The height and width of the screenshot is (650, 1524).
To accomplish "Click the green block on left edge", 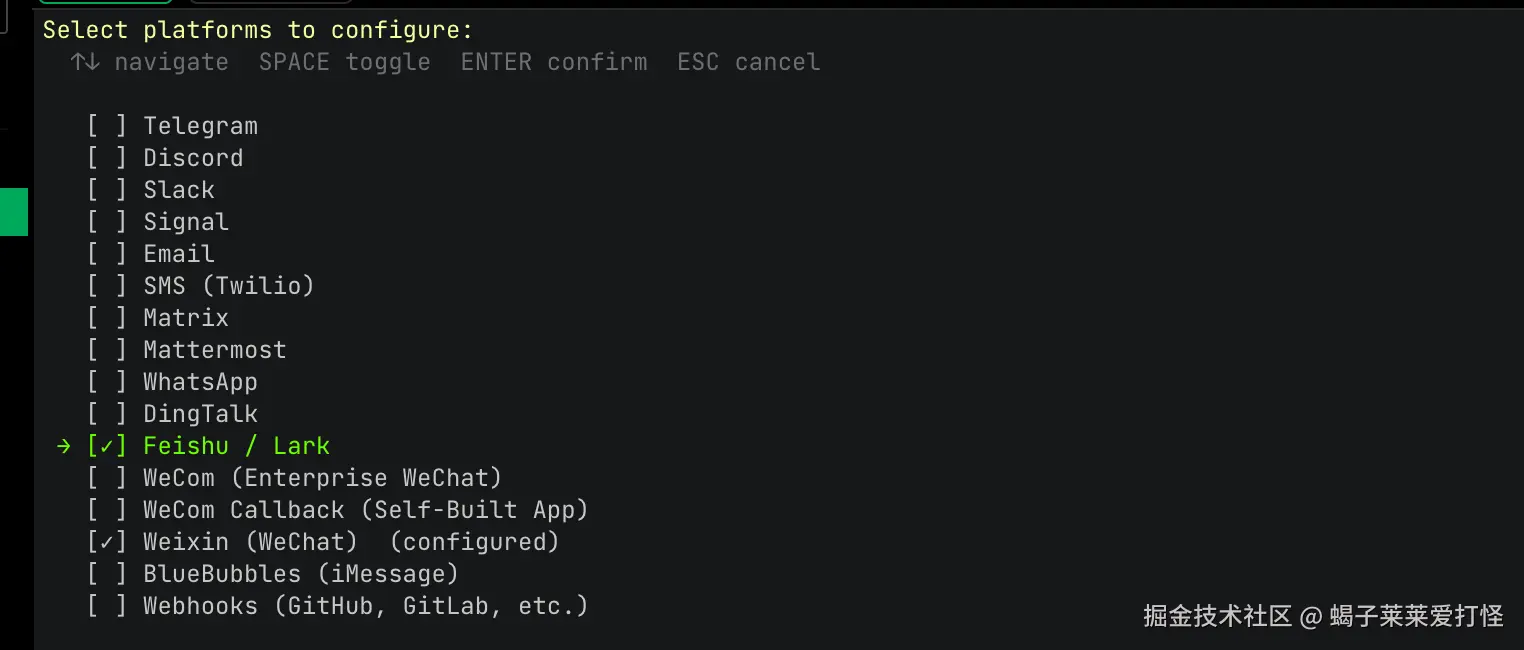I will pos(13,212).
